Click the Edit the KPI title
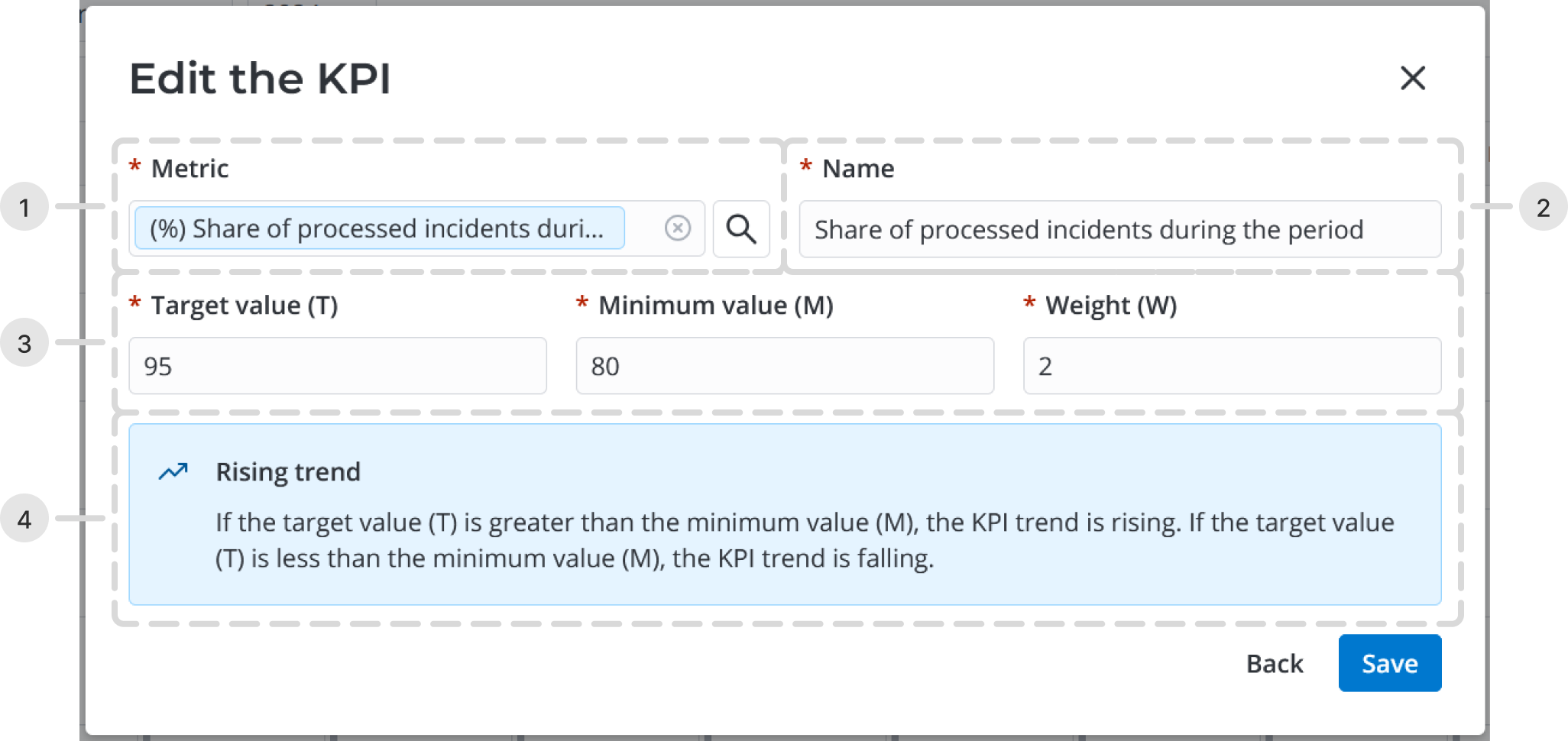 click(260, 79)
